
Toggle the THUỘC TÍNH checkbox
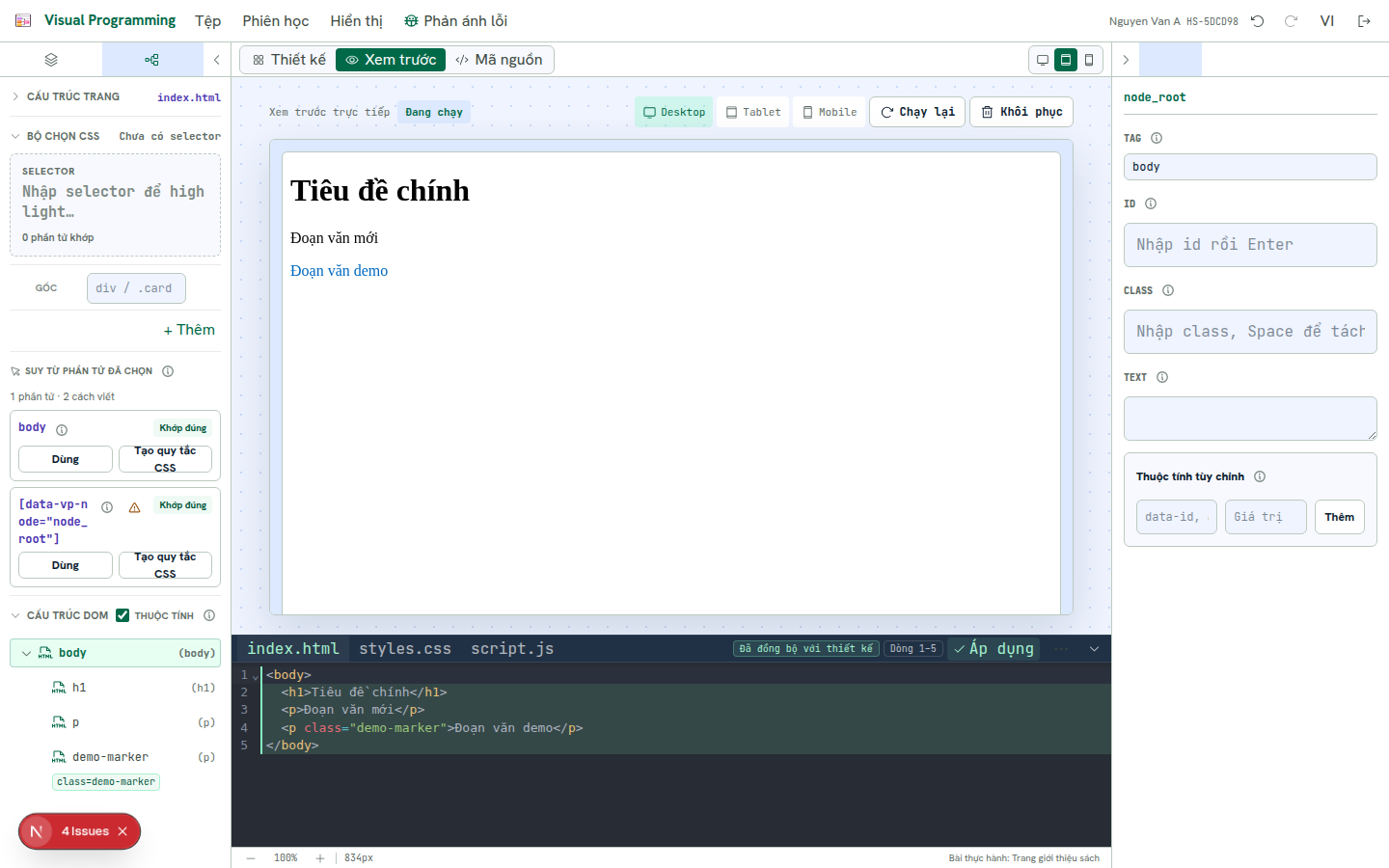pyautogui.click(x=123, y=615)
